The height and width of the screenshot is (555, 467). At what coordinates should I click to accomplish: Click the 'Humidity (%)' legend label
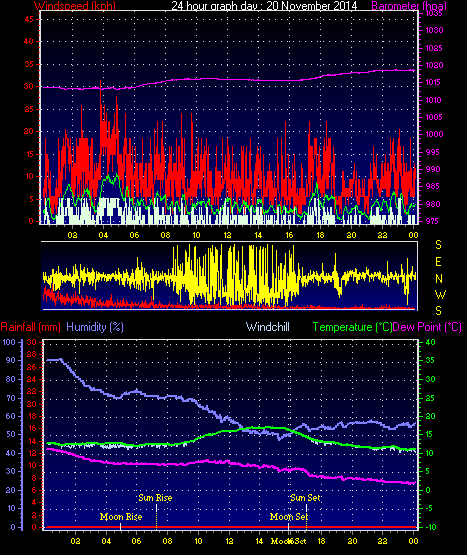(x=95, y=327)
